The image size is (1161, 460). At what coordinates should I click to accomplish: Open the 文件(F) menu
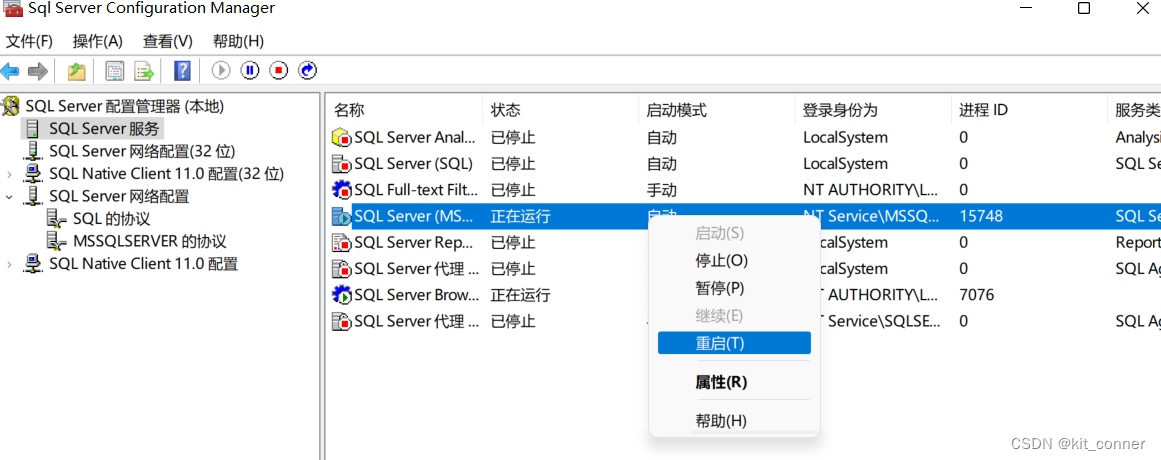click(x=30, y=41)
